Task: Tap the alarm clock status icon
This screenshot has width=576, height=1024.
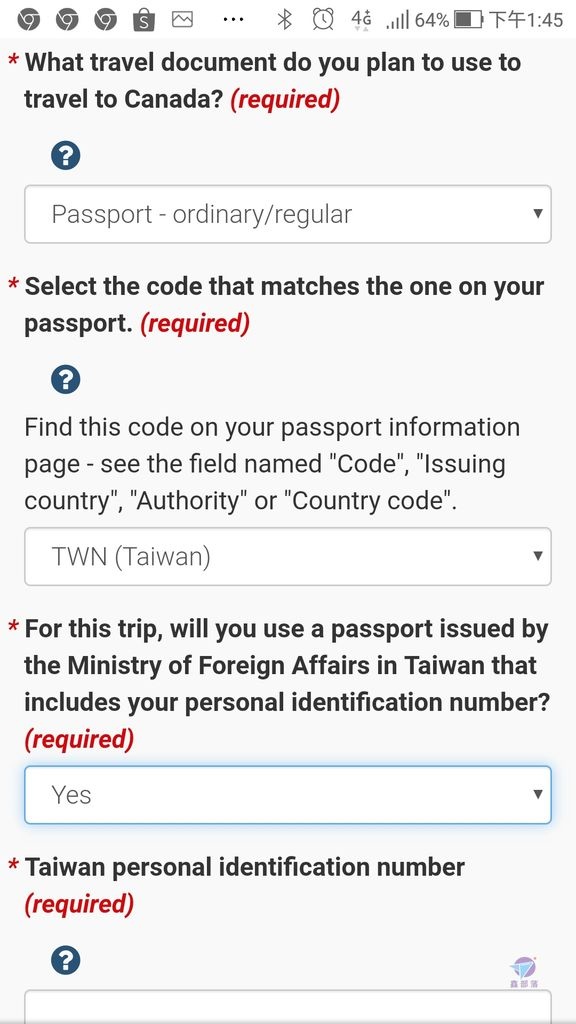Action: 323,20
